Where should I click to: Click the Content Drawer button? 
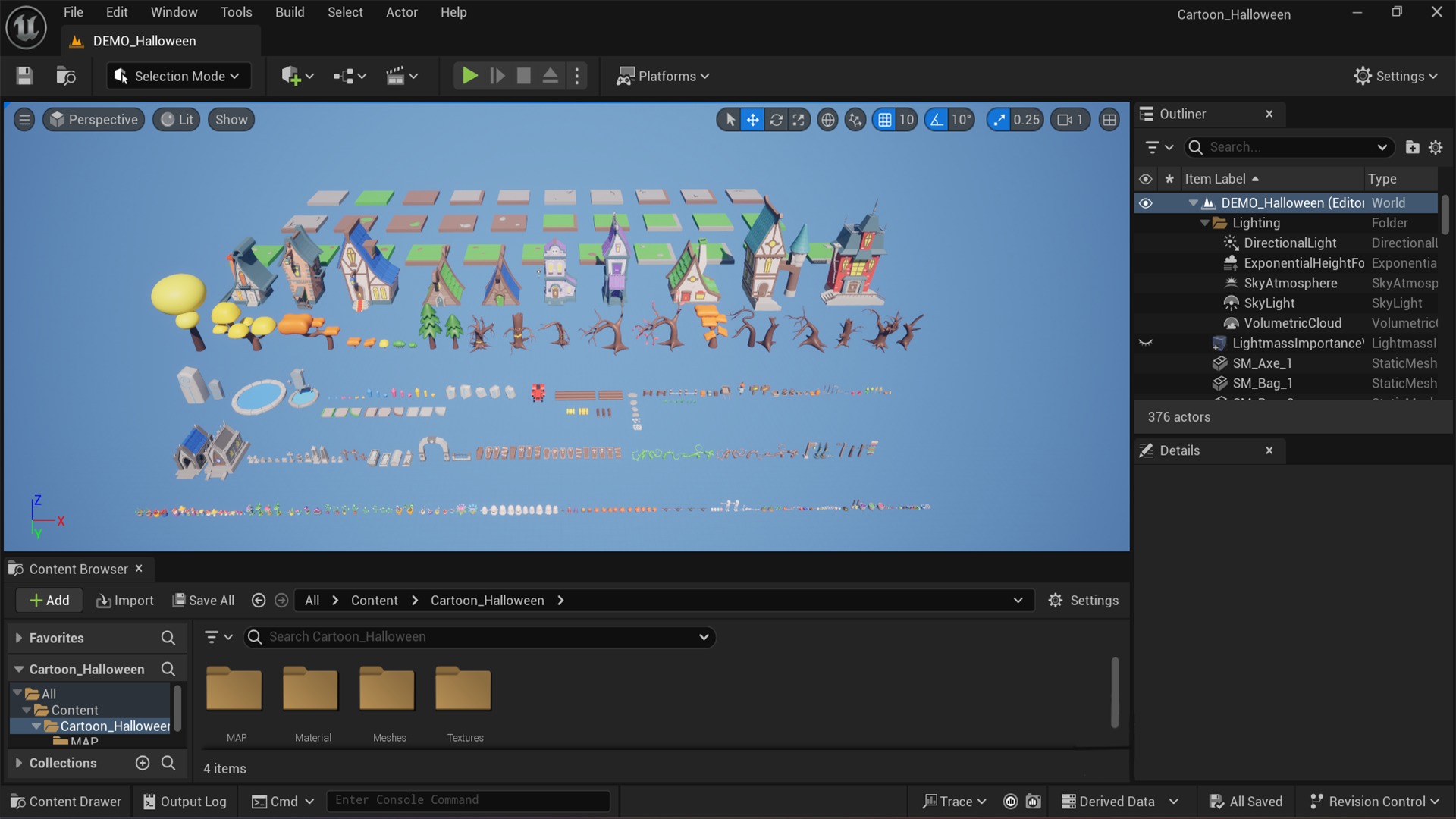pyautogui.click(x=66, y=802)
